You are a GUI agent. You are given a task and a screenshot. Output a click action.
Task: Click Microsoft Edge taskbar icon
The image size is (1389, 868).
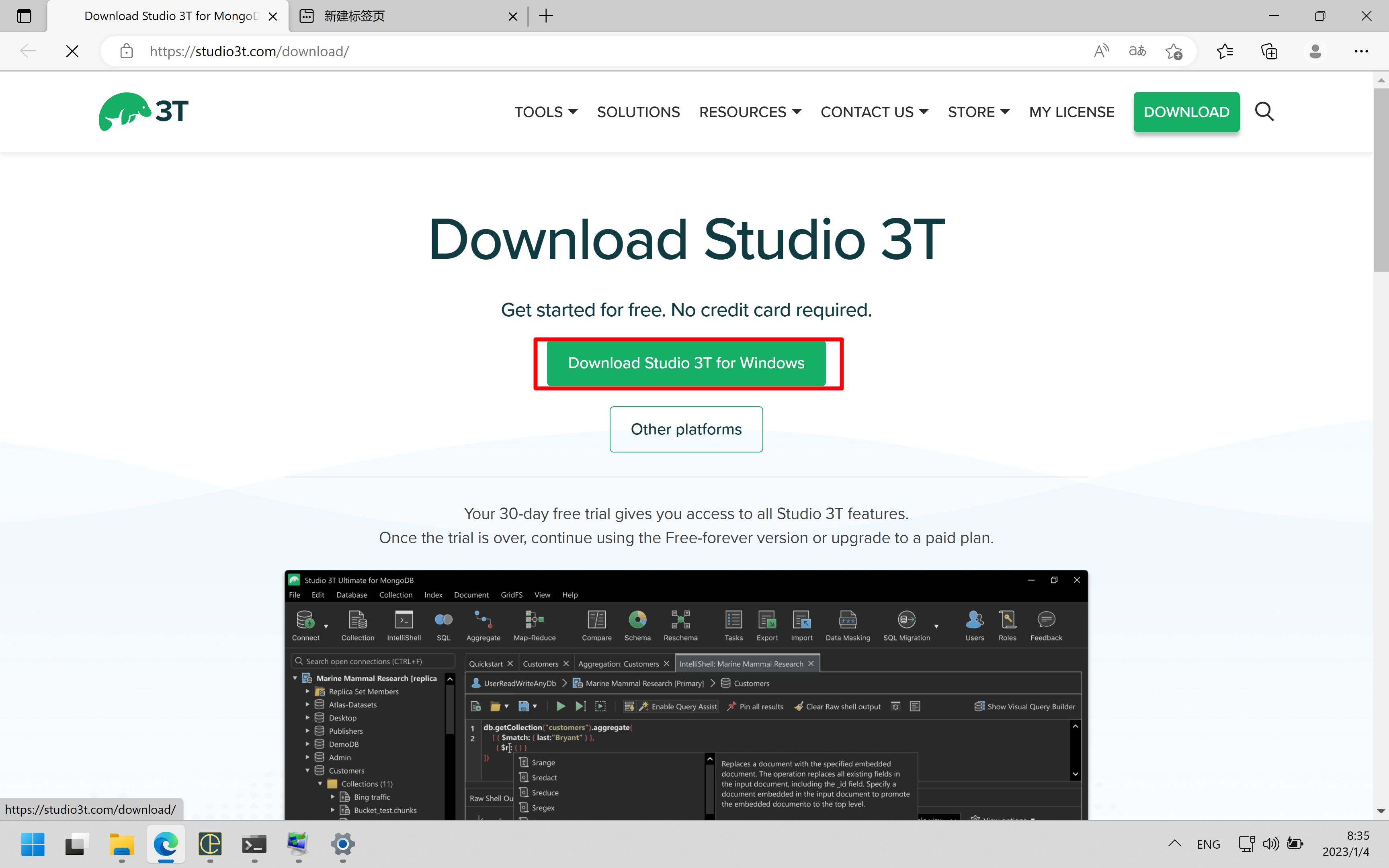165,844
